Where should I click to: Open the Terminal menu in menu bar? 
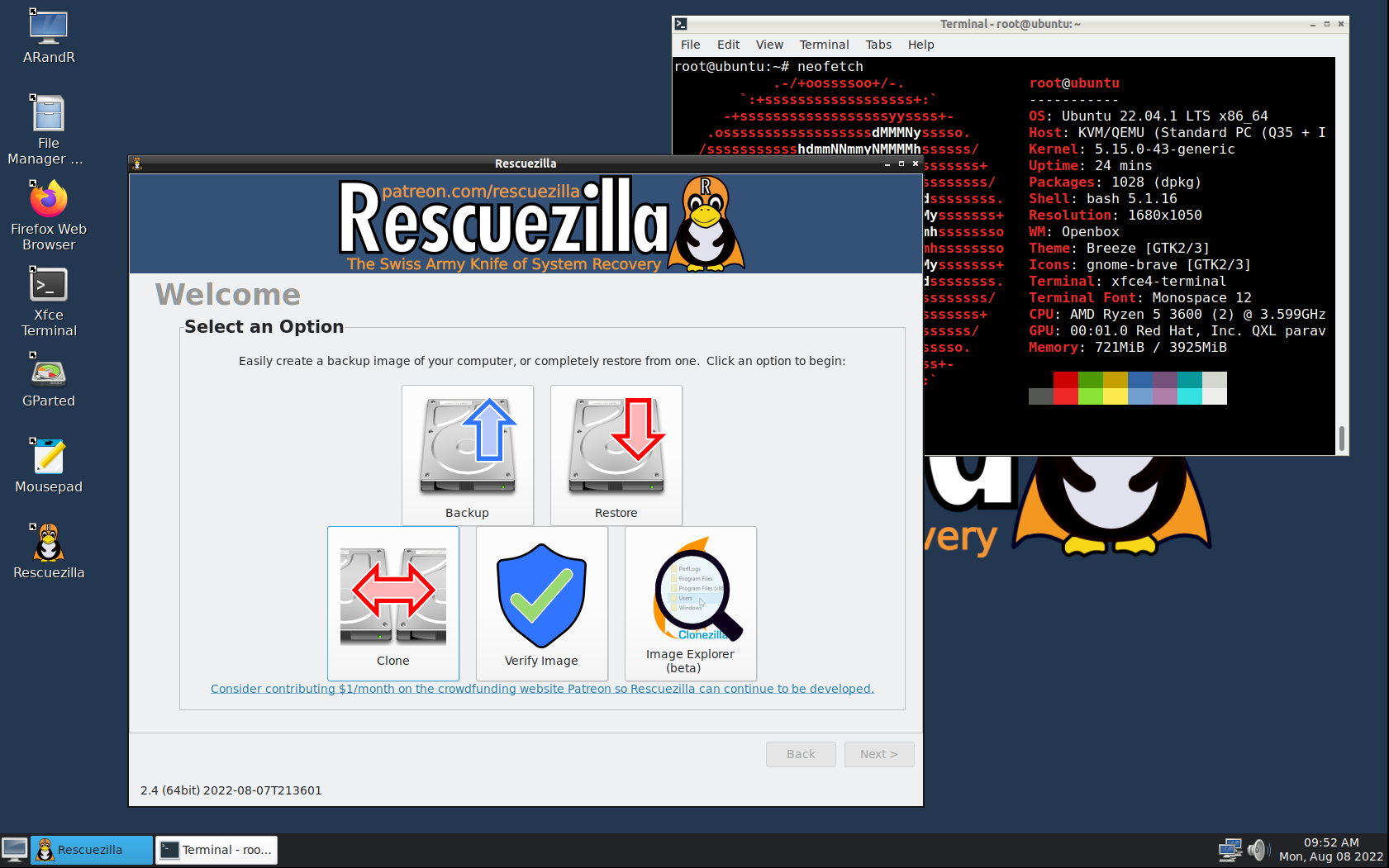[x=824, y=45]
